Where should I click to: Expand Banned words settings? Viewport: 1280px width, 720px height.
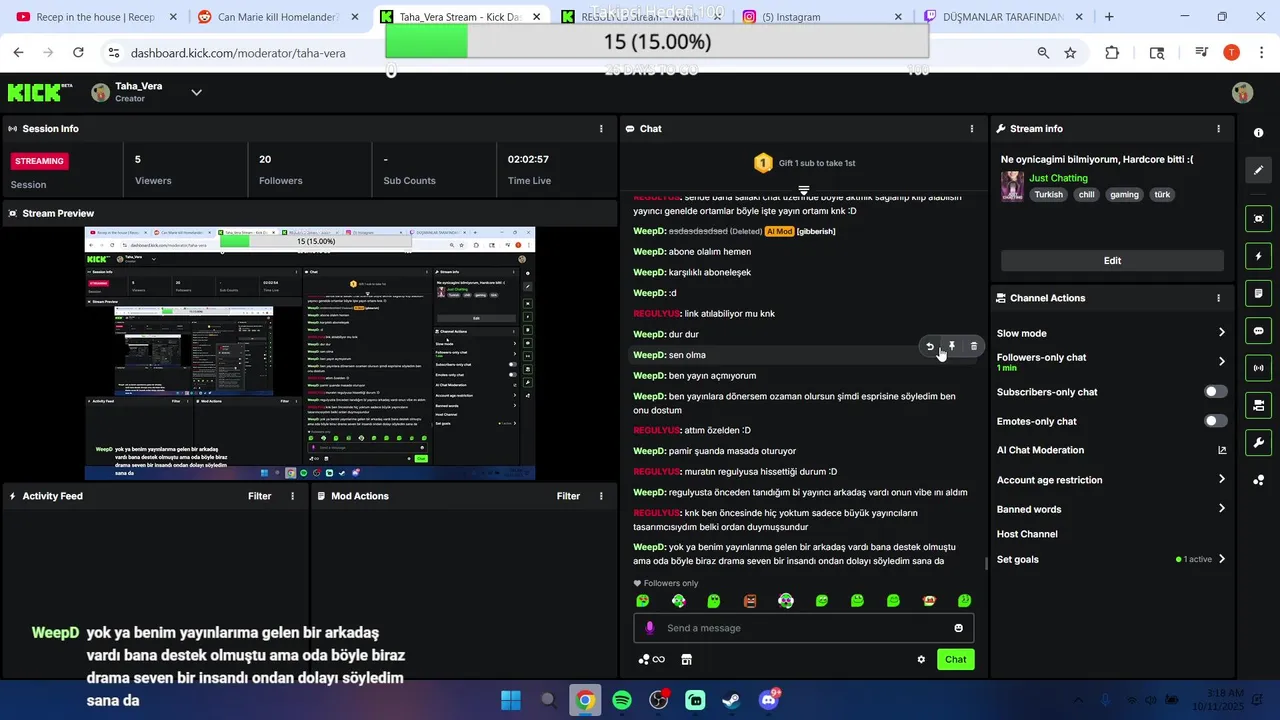[1222, 509]
